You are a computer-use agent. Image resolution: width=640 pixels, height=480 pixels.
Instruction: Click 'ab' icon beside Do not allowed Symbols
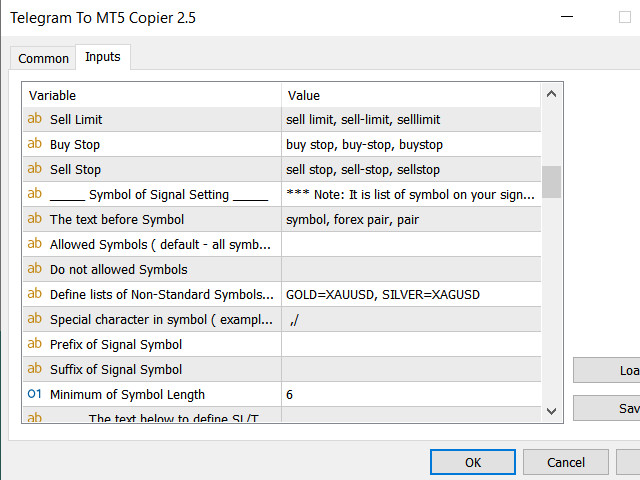[35, 269]
